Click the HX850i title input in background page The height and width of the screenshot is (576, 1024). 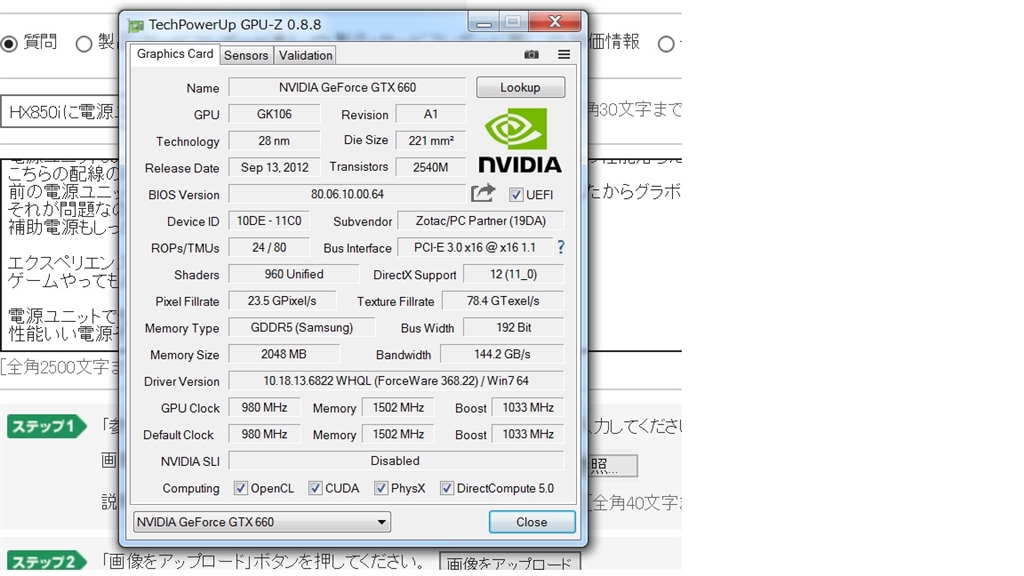[60, 112]
